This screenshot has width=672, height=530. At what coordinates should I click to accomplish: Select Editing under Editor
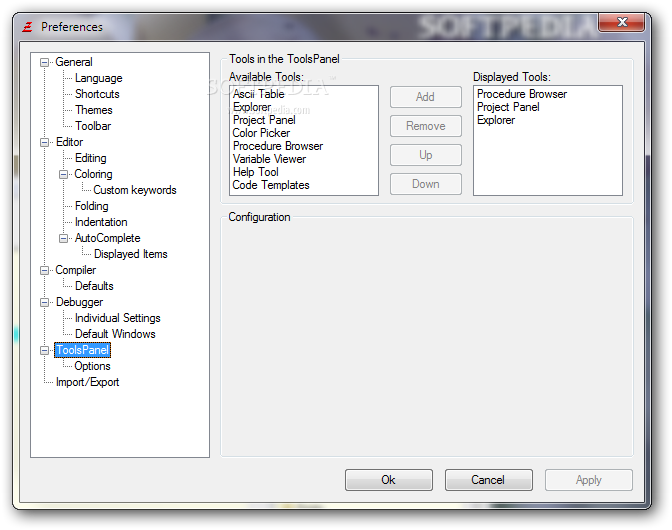tap(90, 158)
